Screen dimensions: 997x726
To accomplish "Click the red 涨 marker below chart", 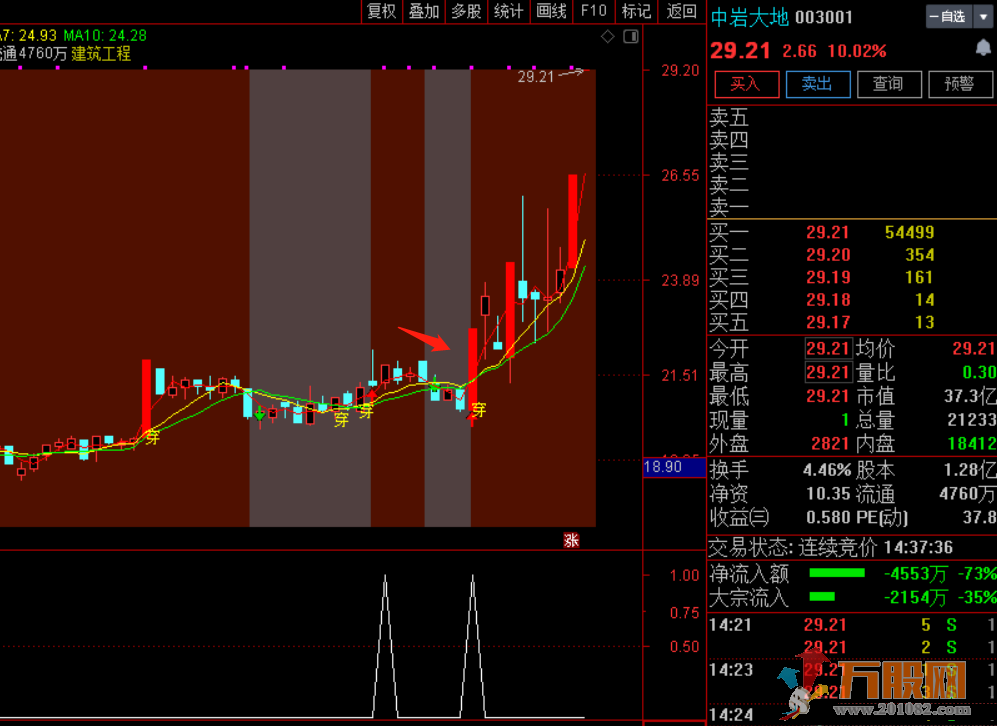I will pos(571,540).
